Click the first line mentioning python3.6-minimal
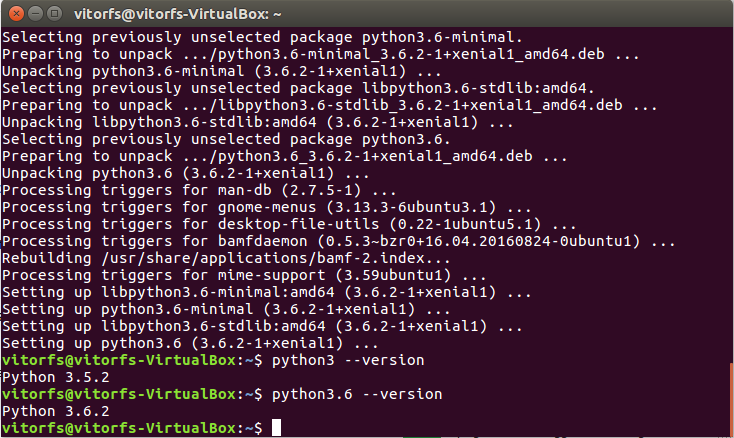 pos(262,37)
